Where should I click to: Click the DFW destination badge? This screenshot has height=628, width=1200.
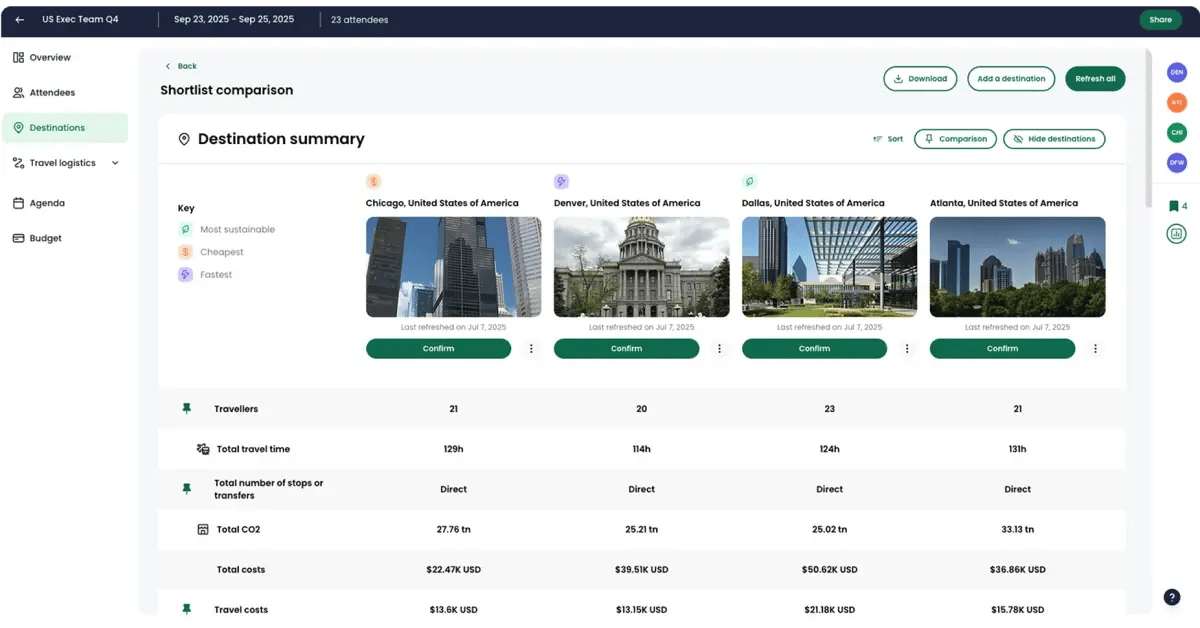coord(1177,162)
